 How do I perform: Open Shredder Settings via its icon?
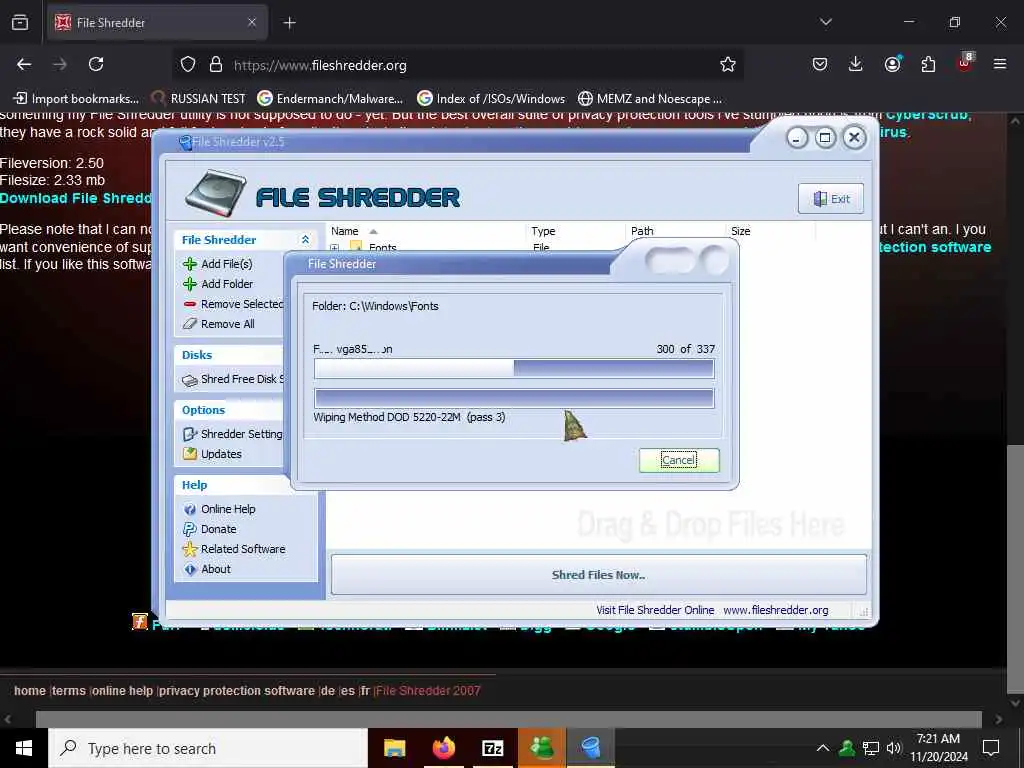click(x=190, y=434)
